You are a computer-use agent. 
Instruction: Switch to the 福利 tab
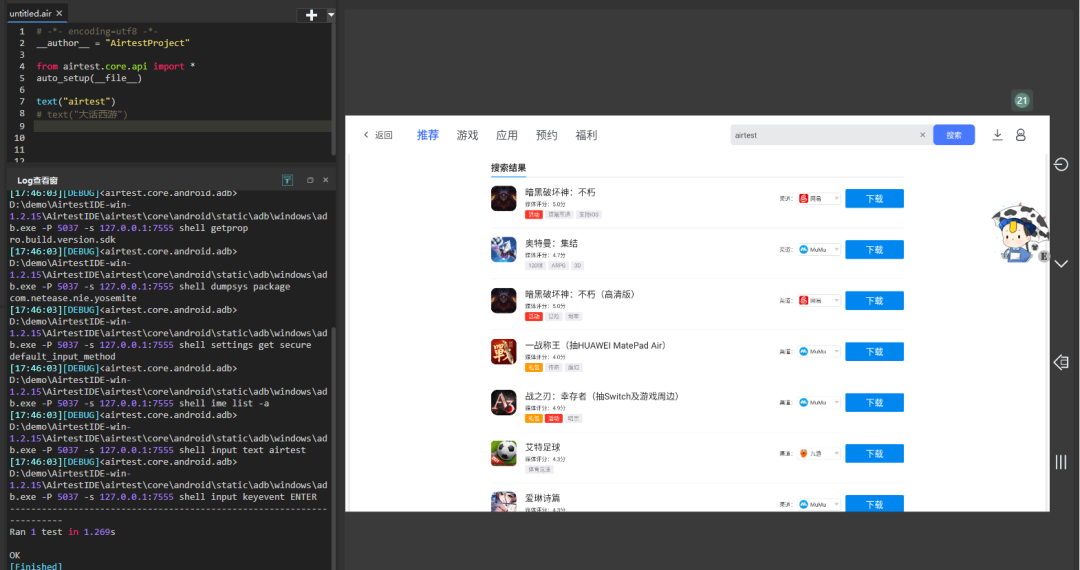coord(586,135)
